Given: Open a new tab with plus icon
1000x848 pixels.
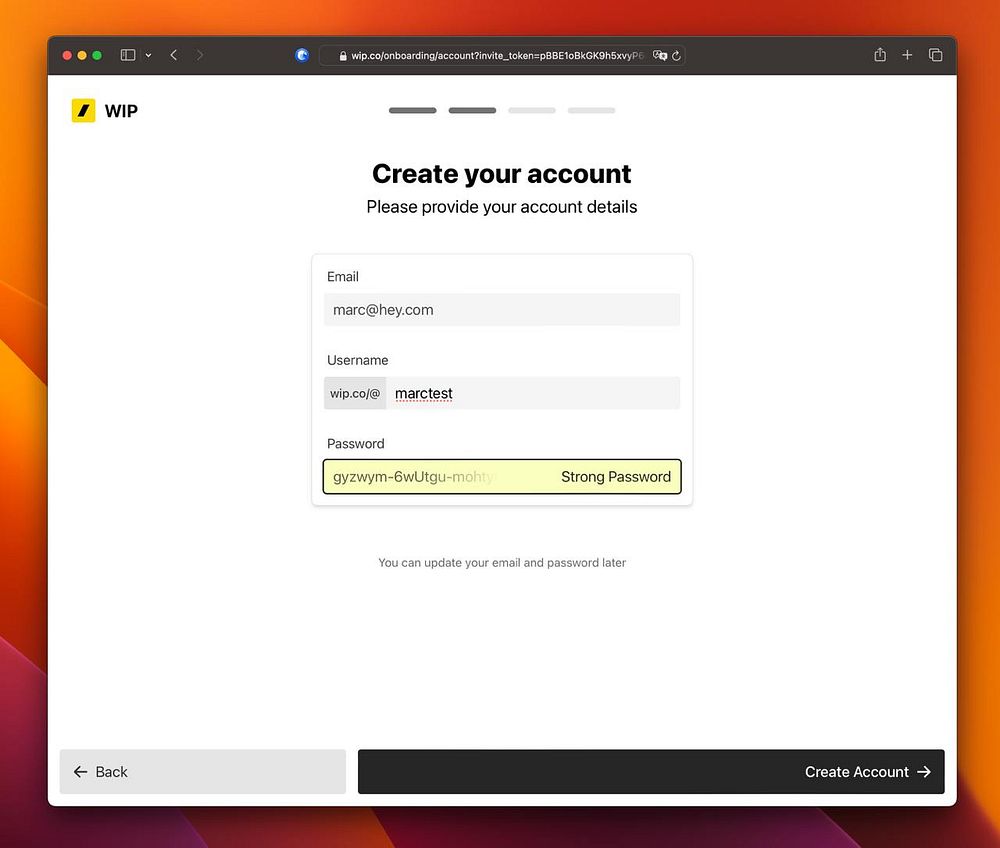Looking at the screenshot, I should (x=907, y=55).
